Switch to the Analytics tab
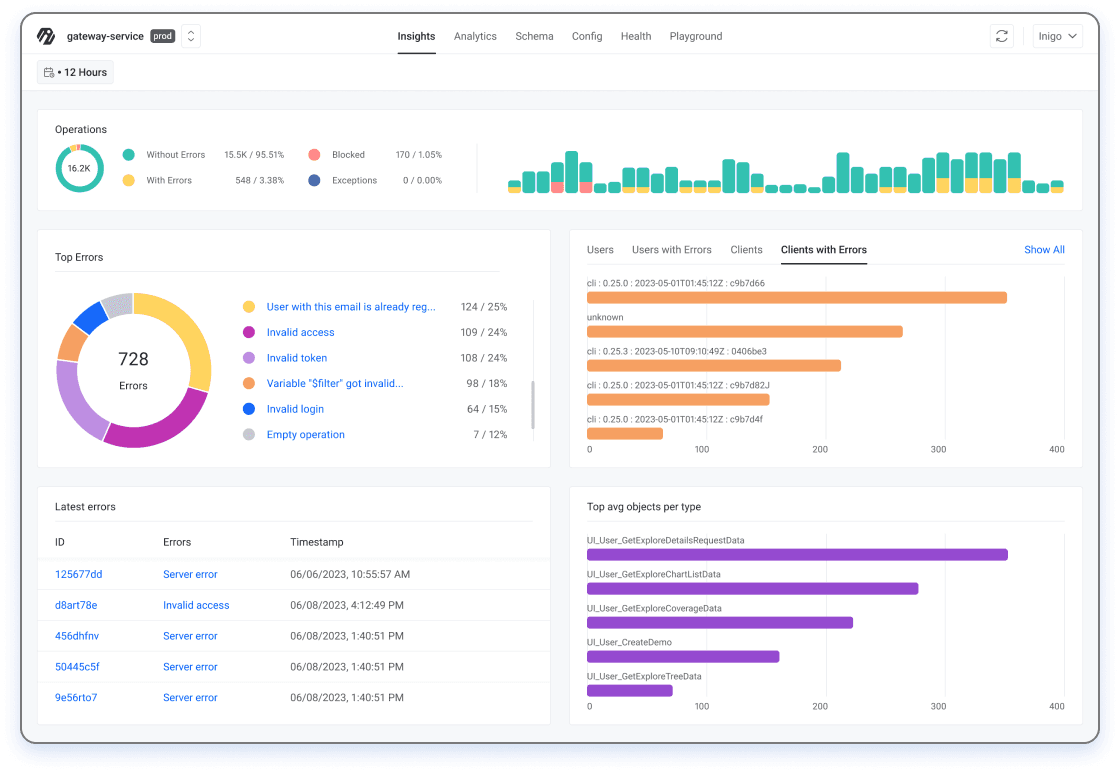 click(475, 36)
